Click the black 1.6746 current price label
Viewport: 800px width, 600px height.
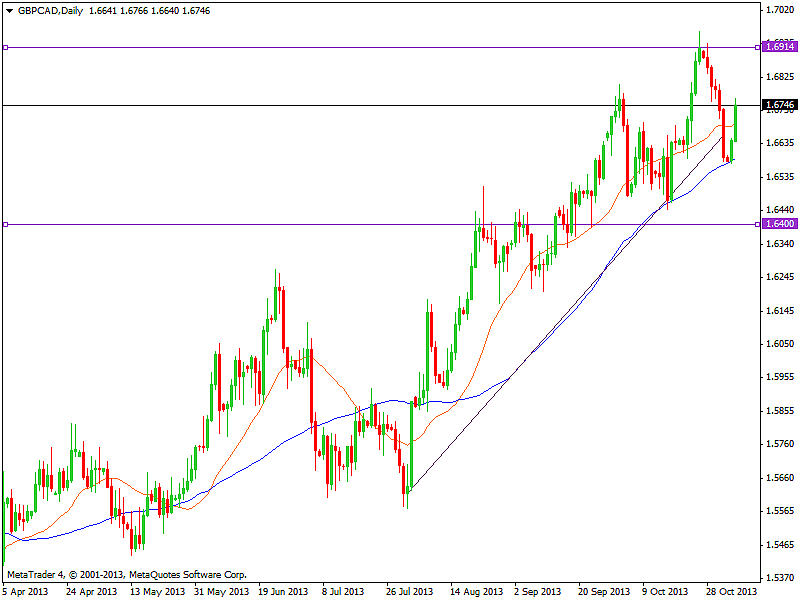point(778,105)
